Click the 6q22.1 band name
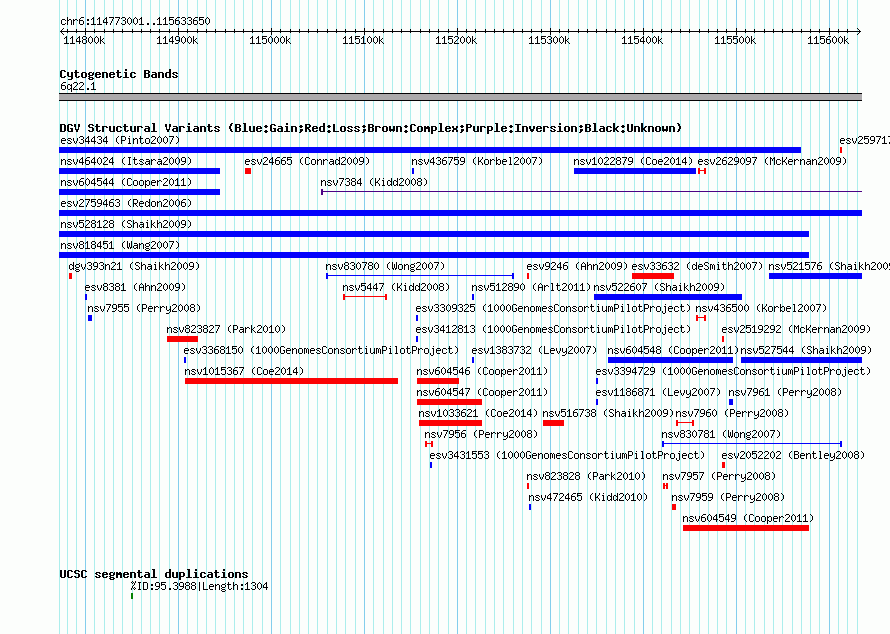Viewport: 890px width, 634px height. [78, 87]
